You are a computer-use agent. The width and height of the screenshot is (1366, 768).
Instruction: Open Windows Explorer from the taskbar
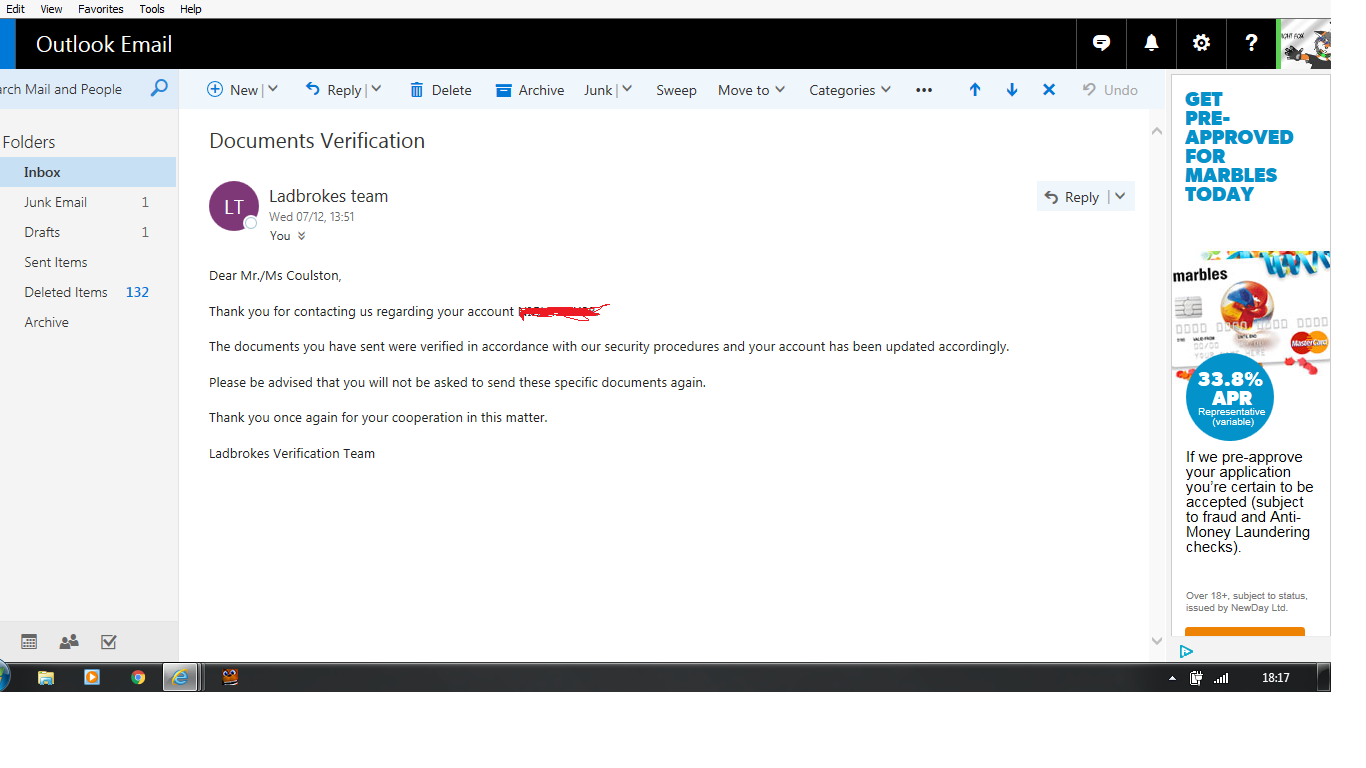pos(46,677)
